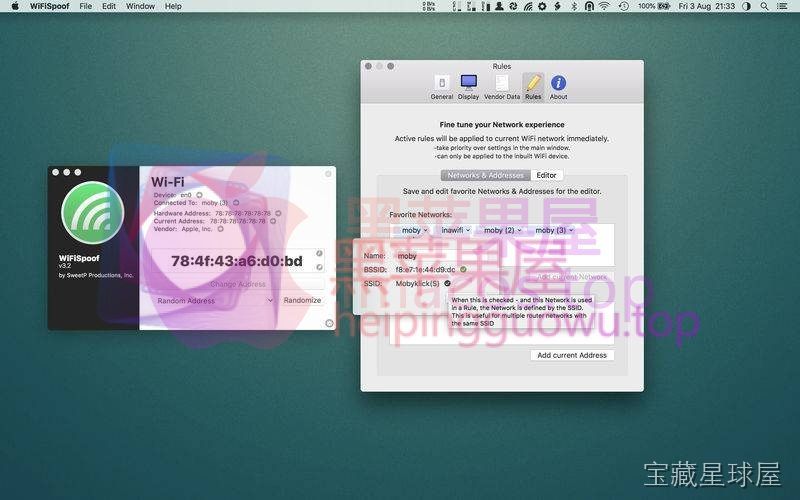Click the lower round icon beside the MAC address field
Image resolution: width=800 pixels, height=500 pixels.
319,267
